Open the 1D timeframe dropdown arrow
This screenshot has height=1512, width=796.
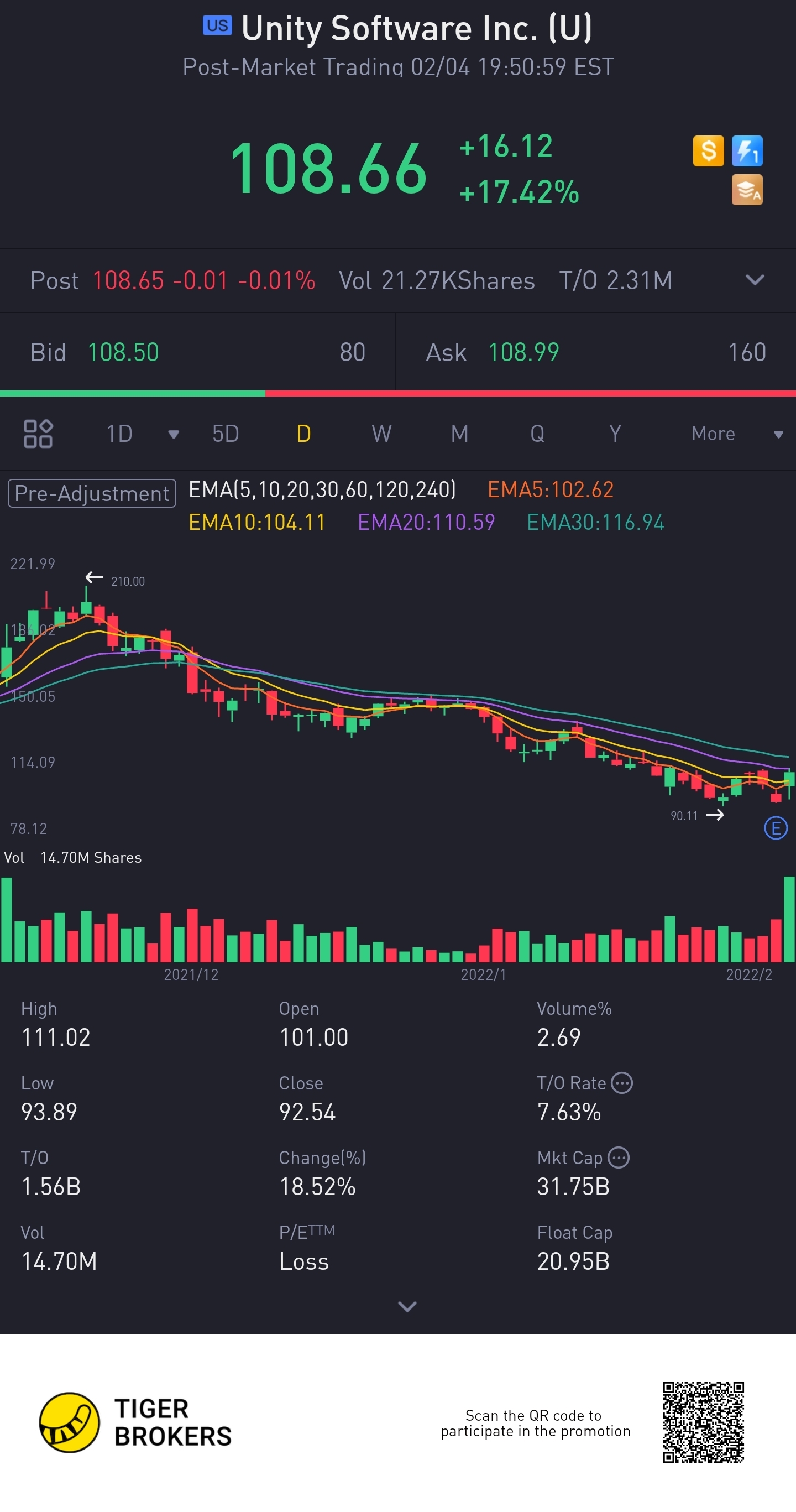point(173,434)
